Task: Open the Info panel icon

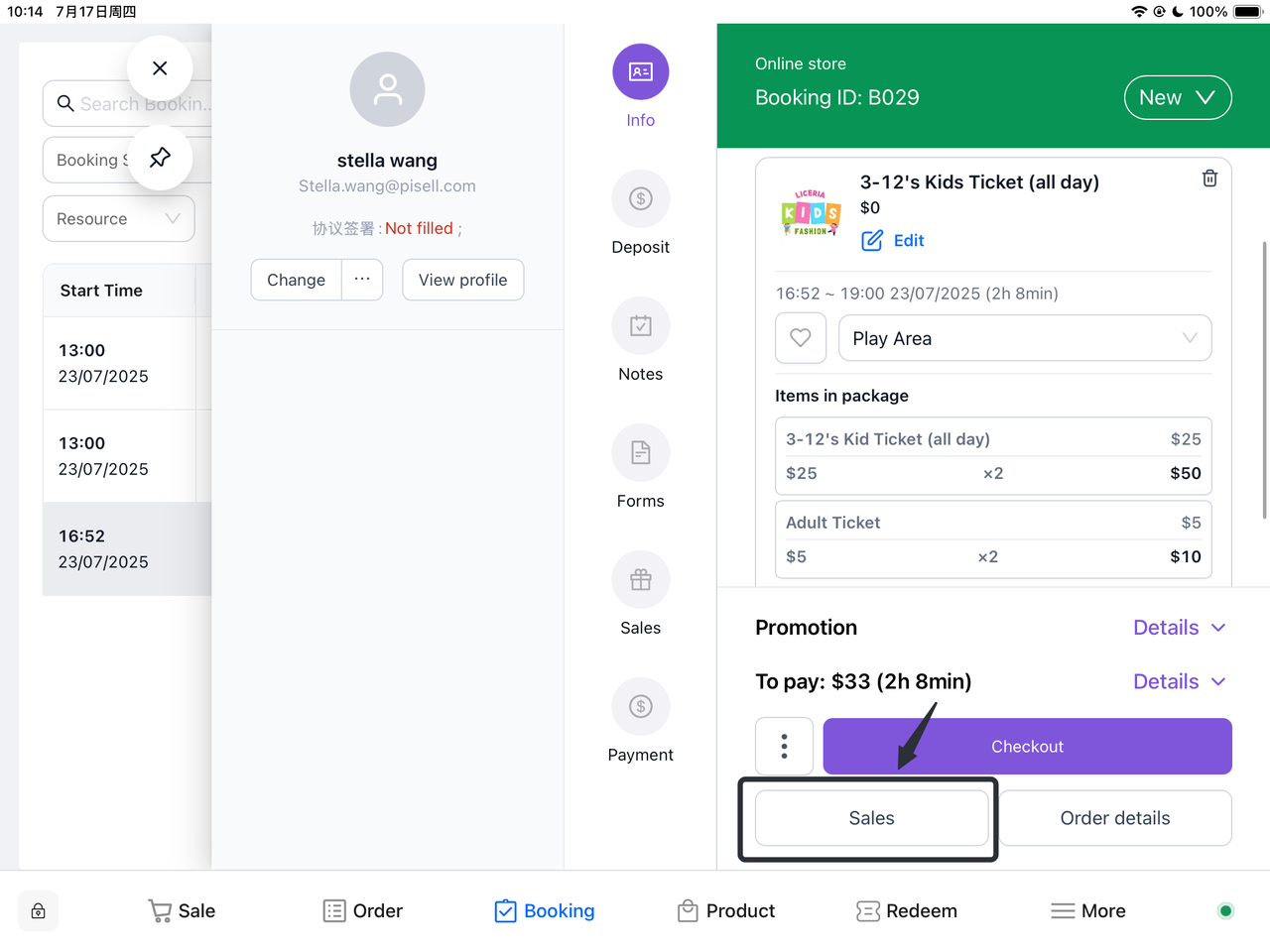Action: pos(640,72)
